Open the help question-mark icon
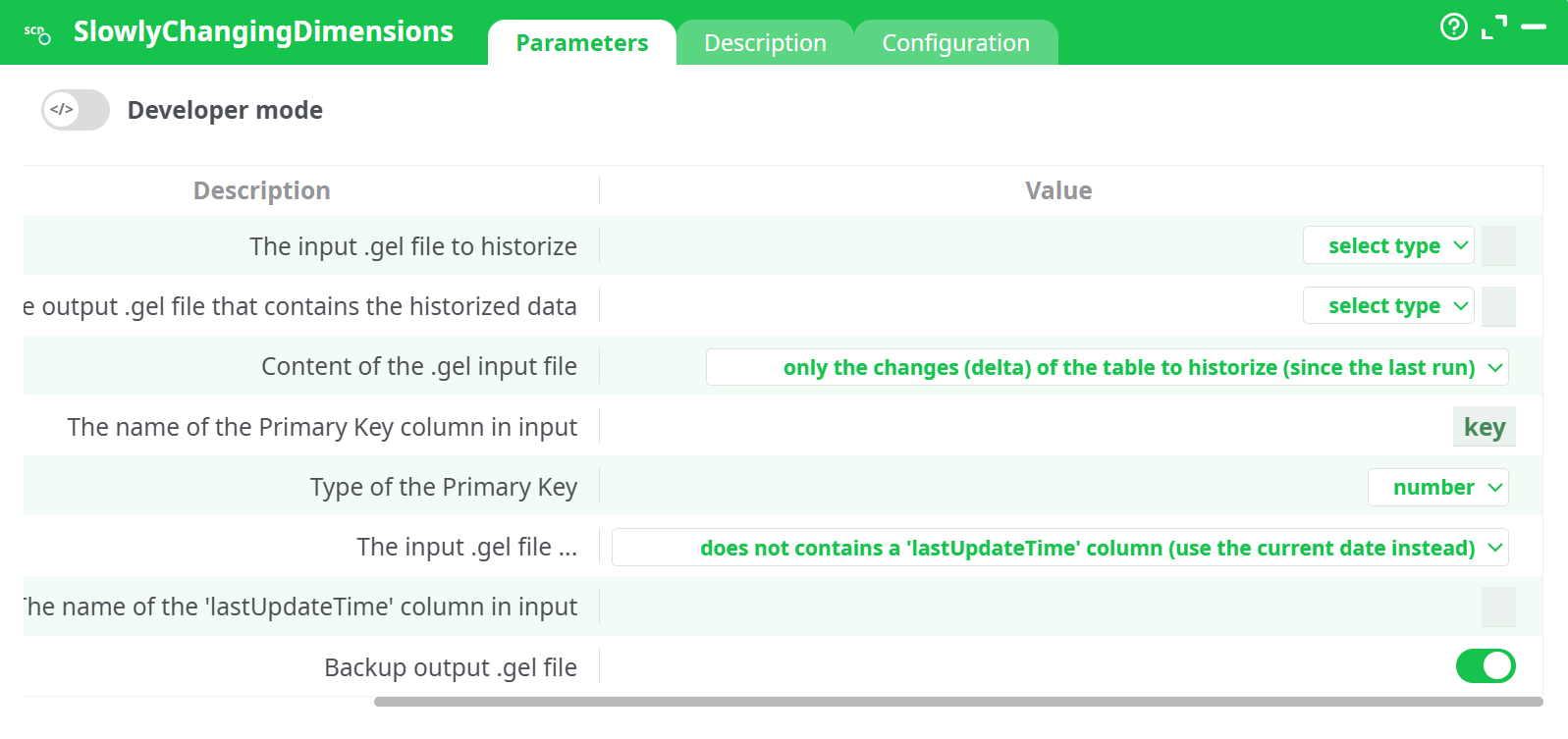 point(1453,27)
